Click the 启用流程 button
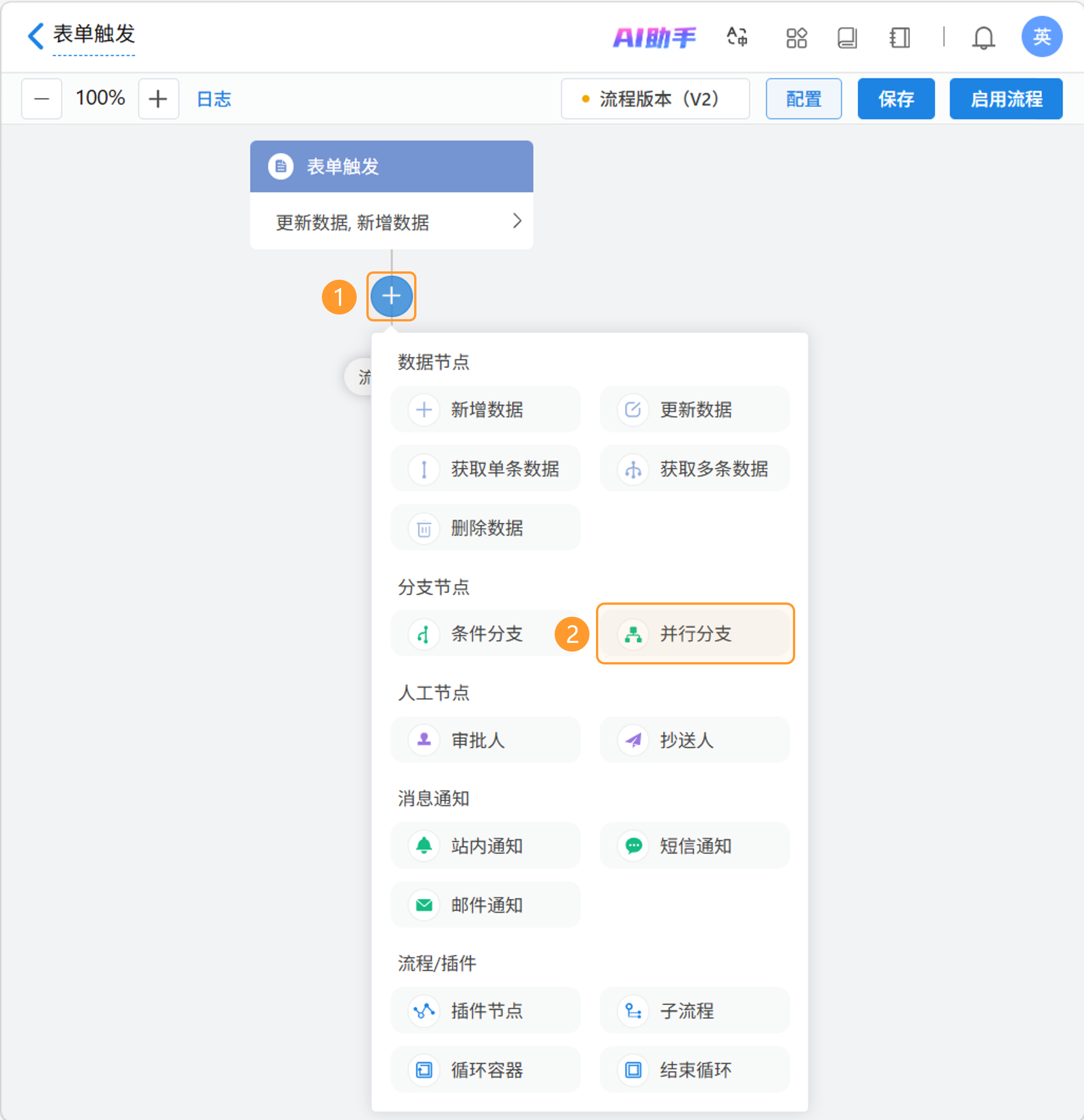Viewport: 1084px width, 1120px height. coord(1005,99)
